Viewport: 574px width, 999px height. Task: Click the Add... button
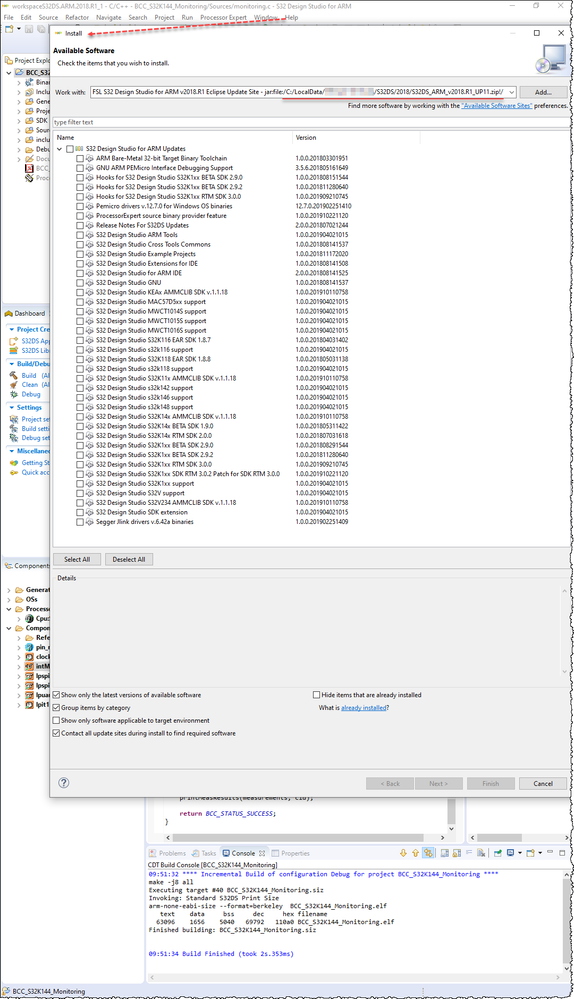(x=543, y=92)
